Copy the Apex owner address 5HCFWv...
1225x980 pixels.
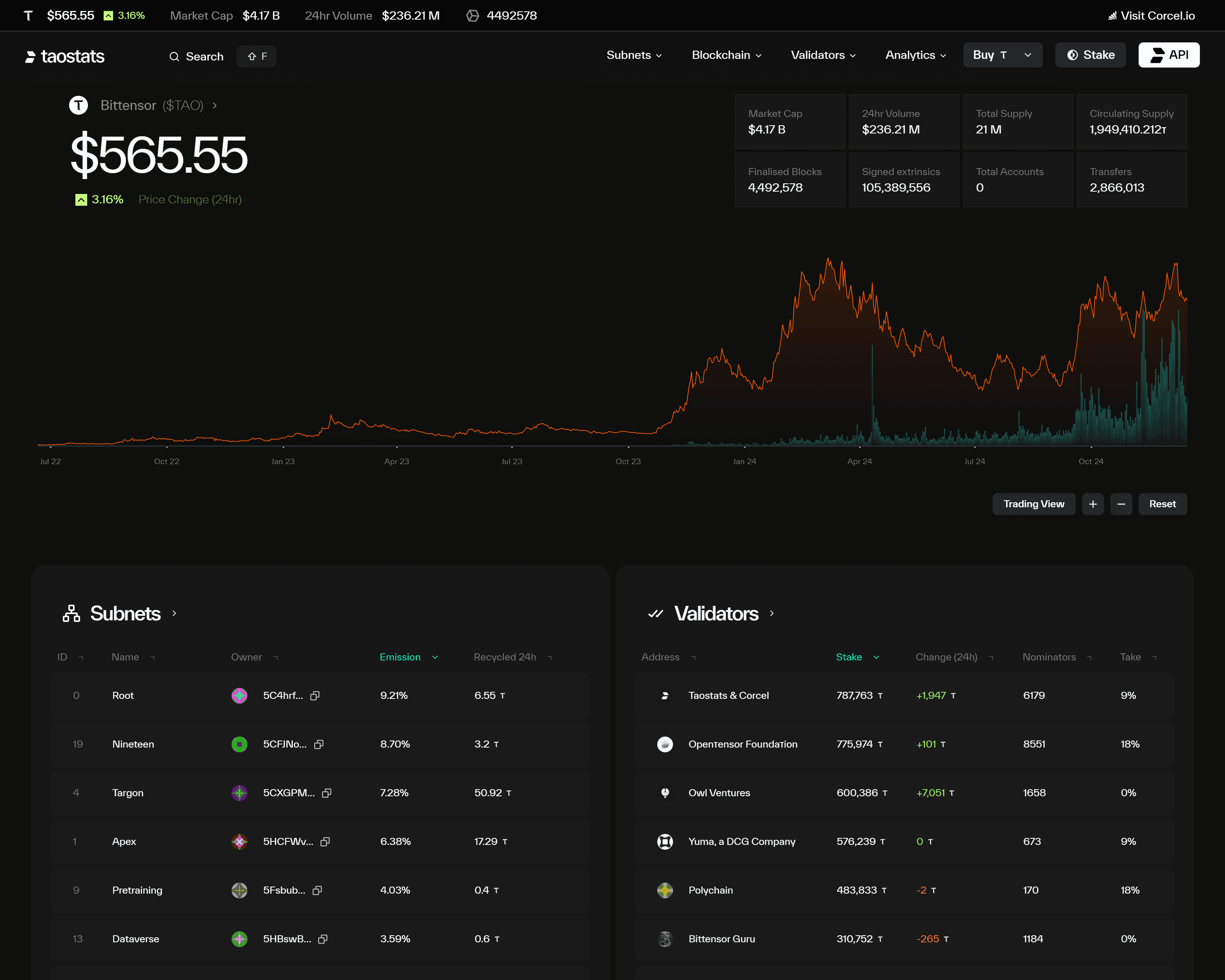tap(325, 841)
